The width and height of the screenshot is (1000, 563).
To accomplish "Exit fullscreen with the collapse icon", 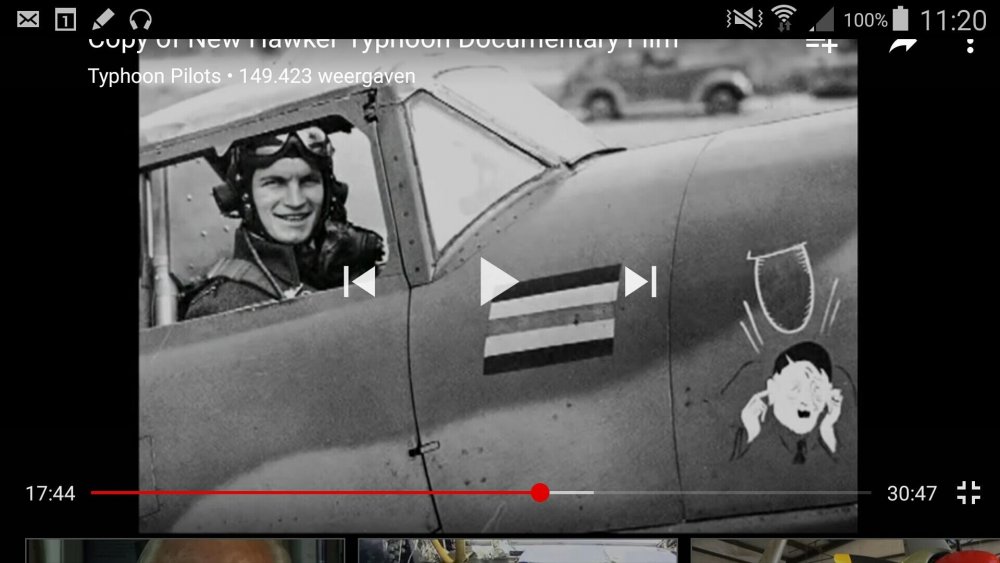I will click(968, 492).
